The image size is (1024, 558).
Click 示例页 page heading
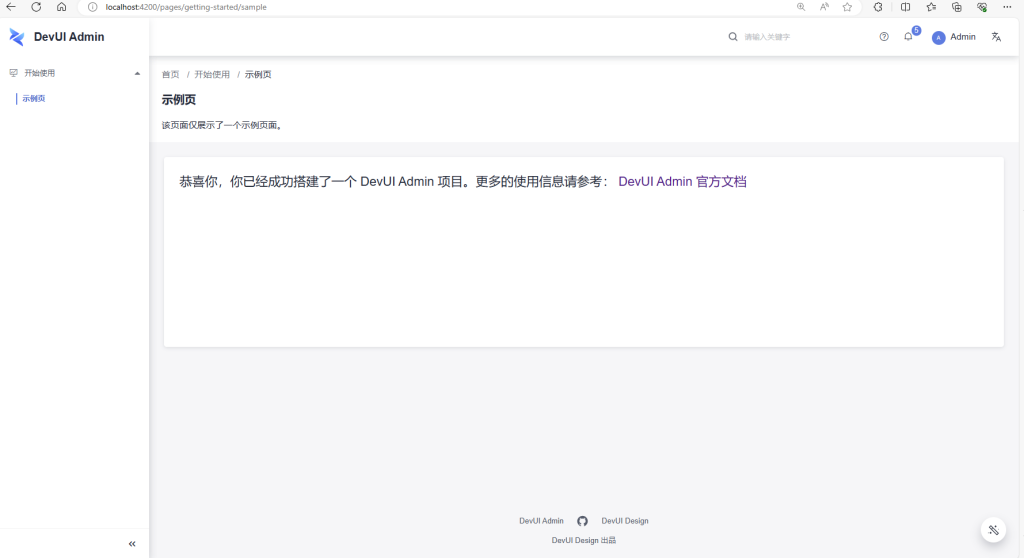tap(179, 100)
